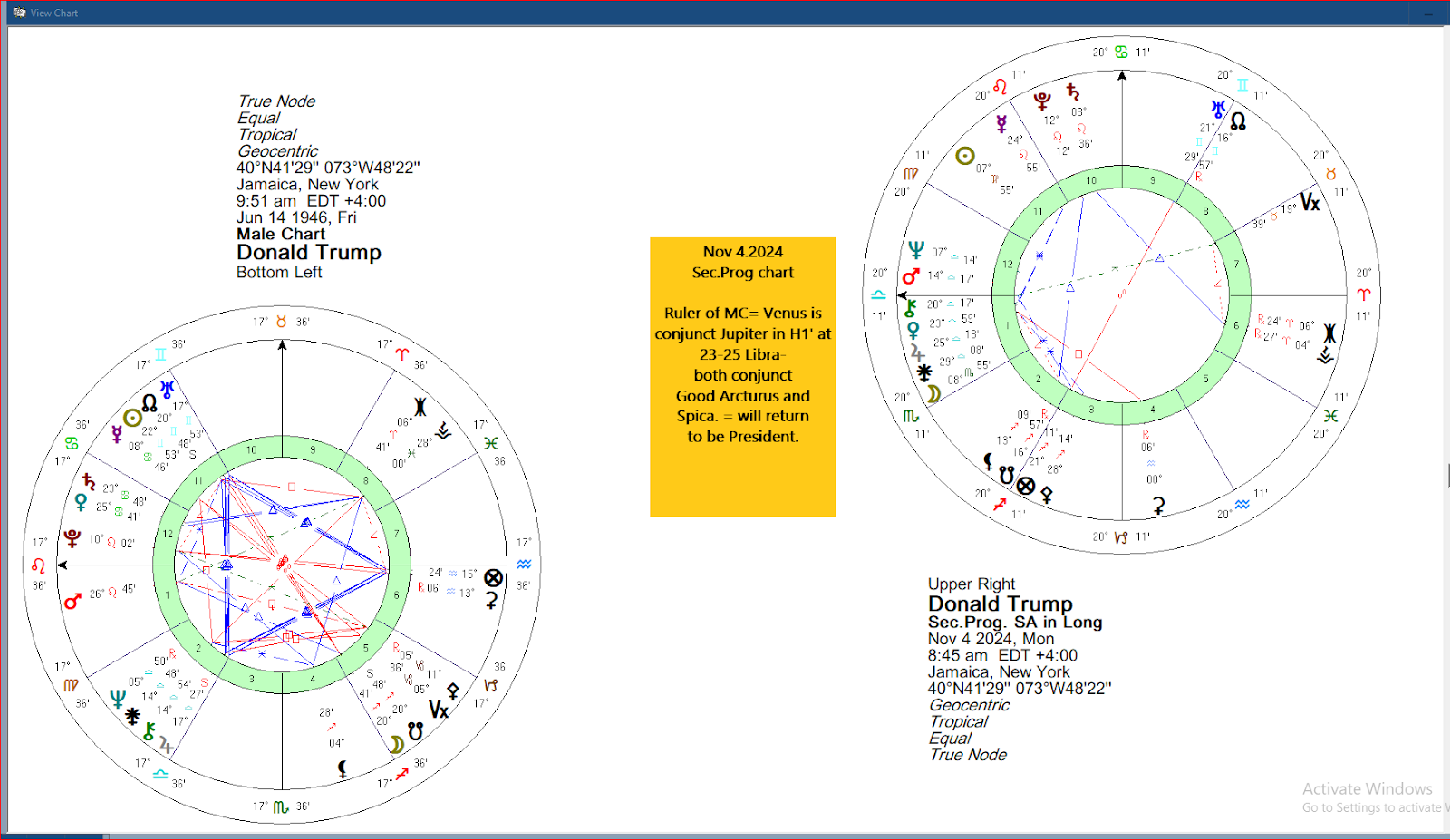Click Aquarius glyph on natal chart descendant
The height and width of the screenshot is (840, 1450).
pyautogui.click(x=524, y=564)
